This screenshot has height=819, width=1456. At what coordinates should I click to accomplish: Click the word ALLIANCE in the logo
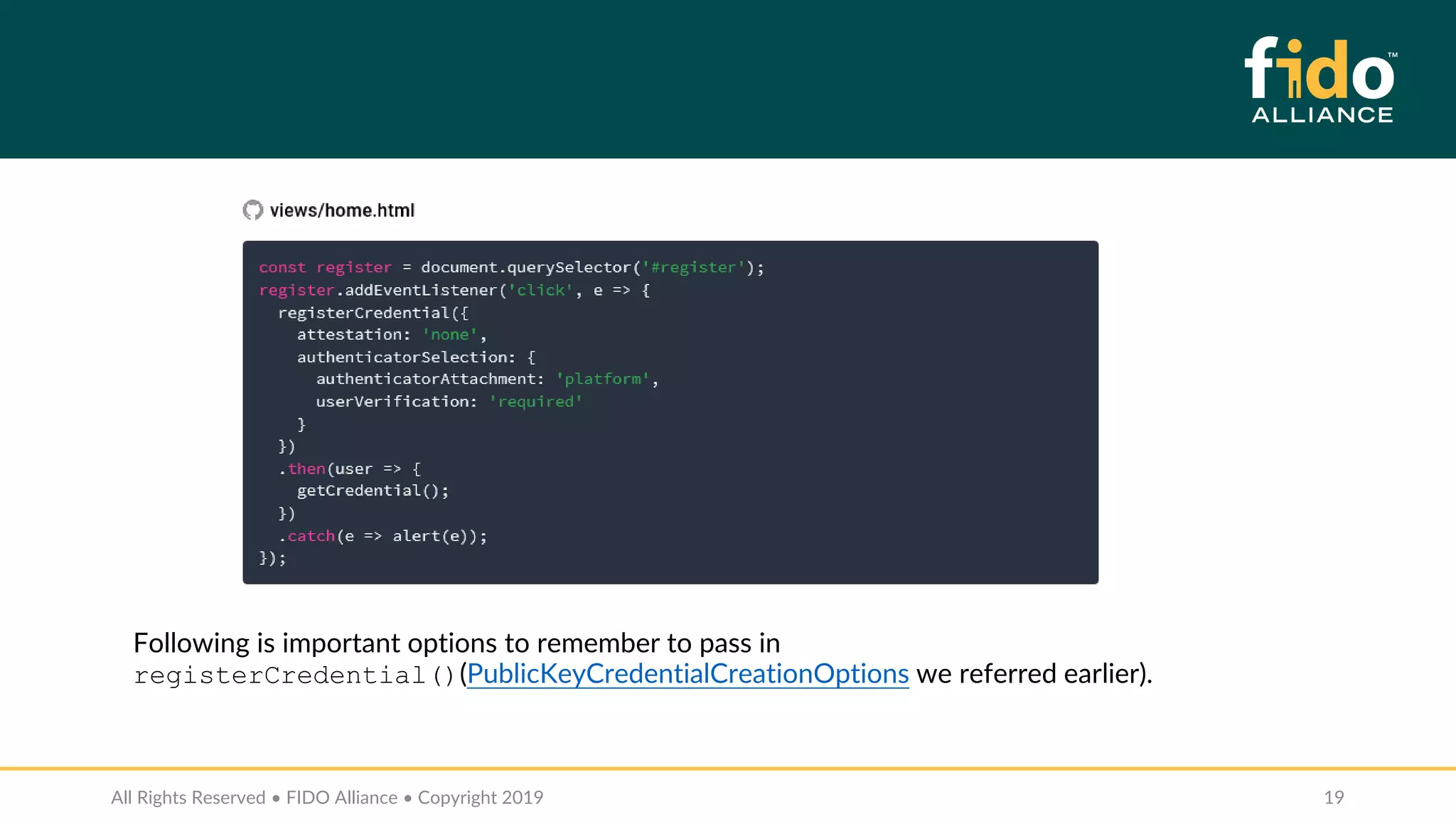tap(1322, 115)
